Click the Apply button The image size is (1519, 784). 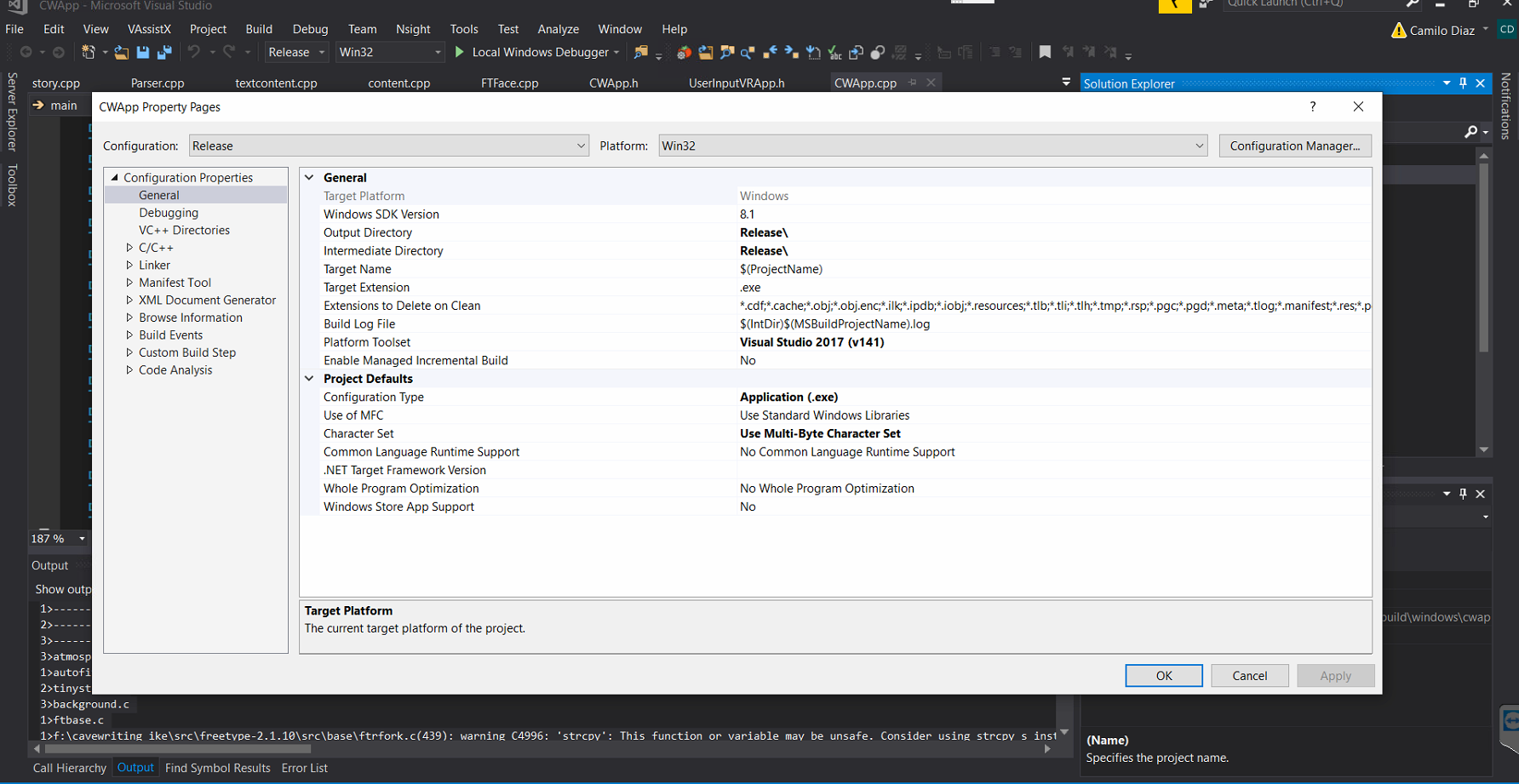(1336, 675)
